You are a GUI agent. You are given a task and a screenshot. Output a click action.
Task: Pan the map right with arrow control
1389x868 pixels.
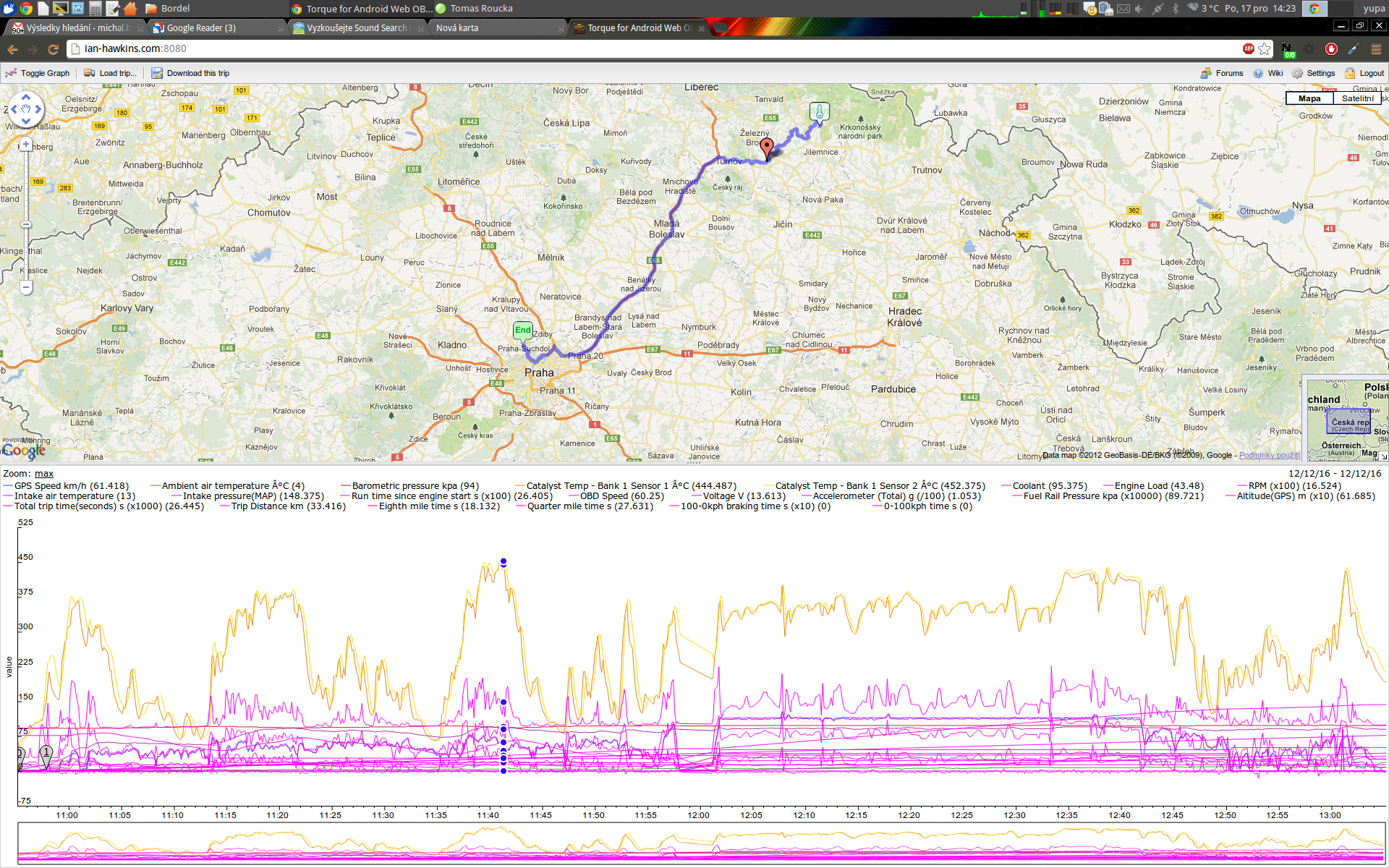tap(38, 109)
